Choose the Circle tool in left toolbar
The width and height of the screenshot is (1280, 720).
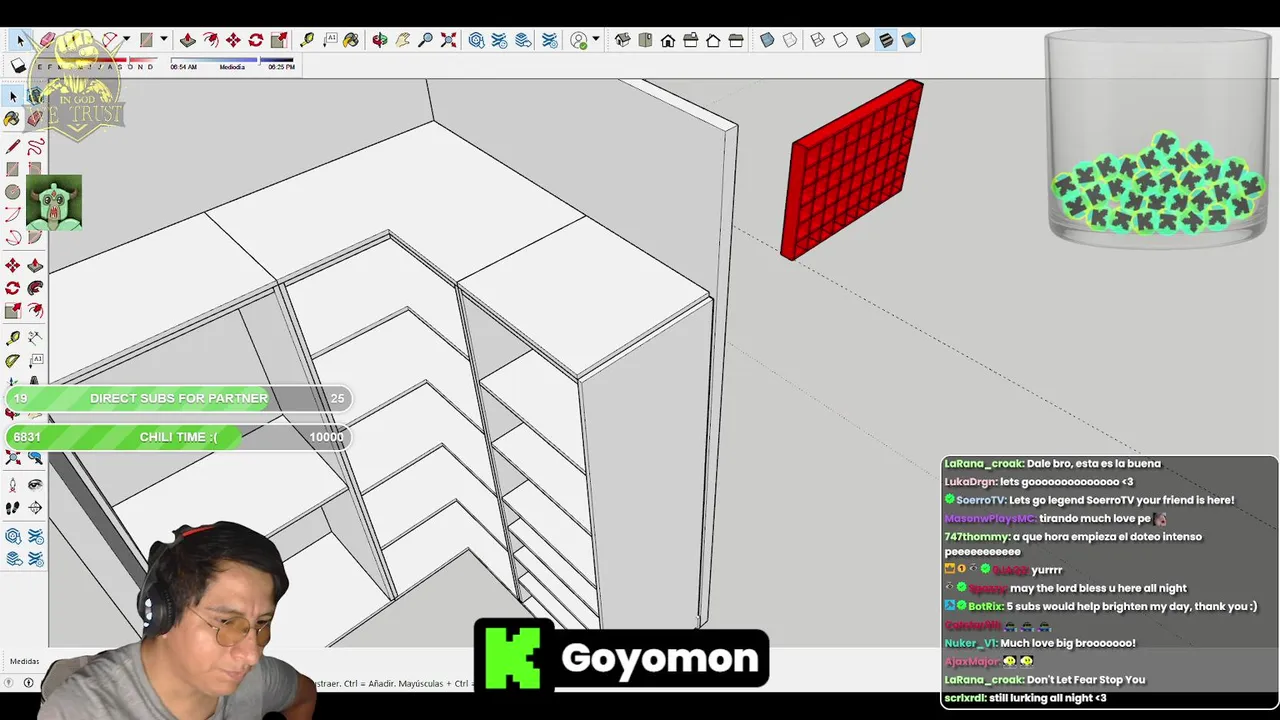pos(12,191)
